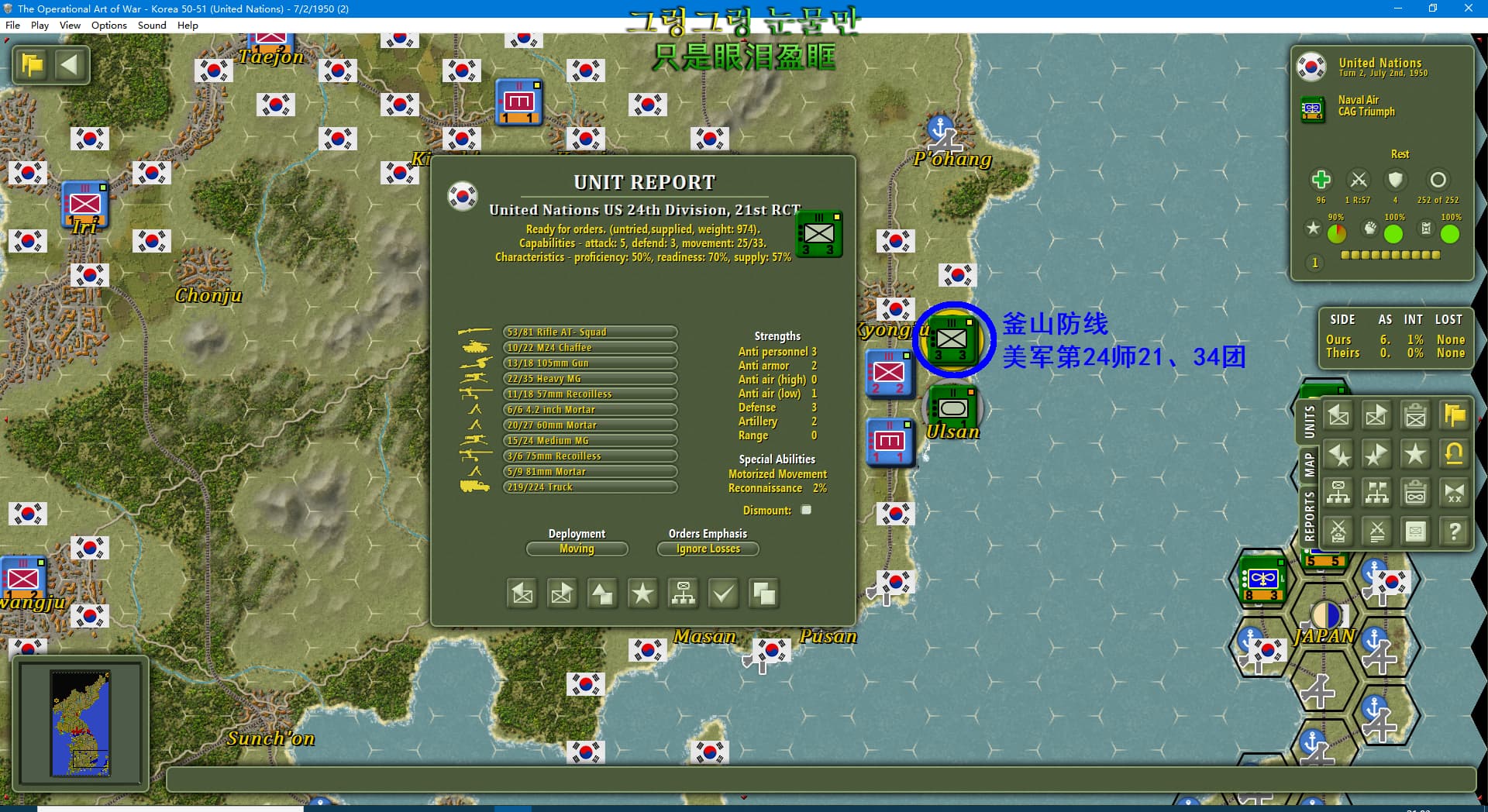Viewport: 1488px width, 812px height.
Task: Click the white circle icon above 252 of 252
Action: coord(1438,181)
